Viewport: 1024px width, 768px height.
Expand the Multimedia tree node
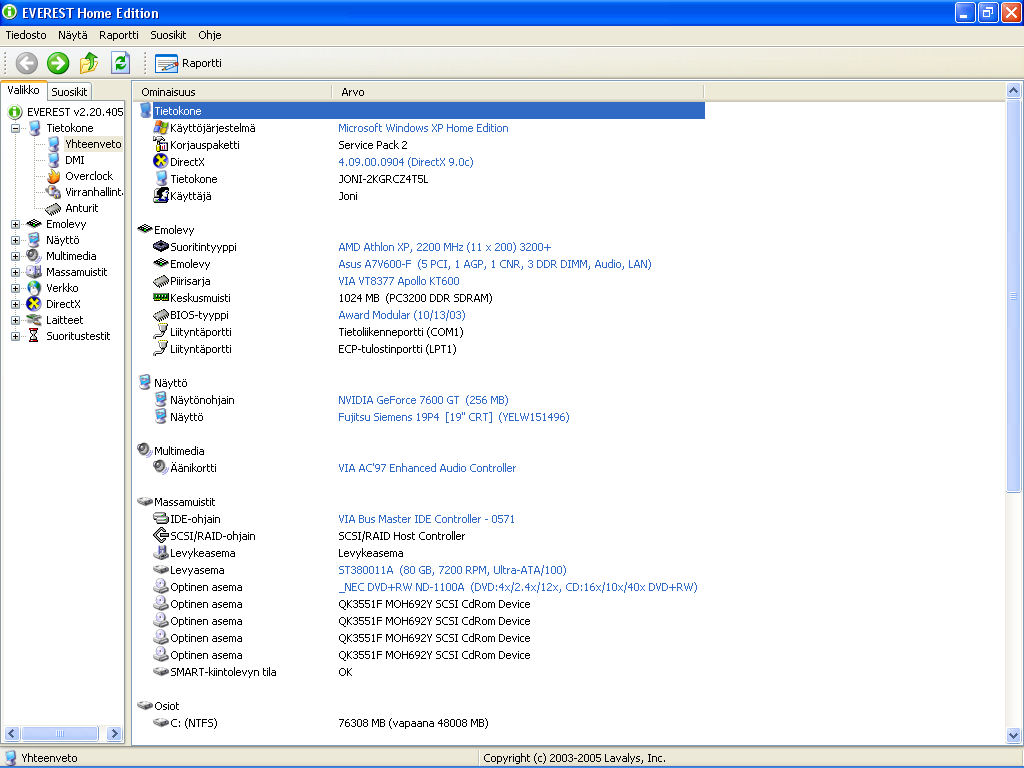pos(15,256)
